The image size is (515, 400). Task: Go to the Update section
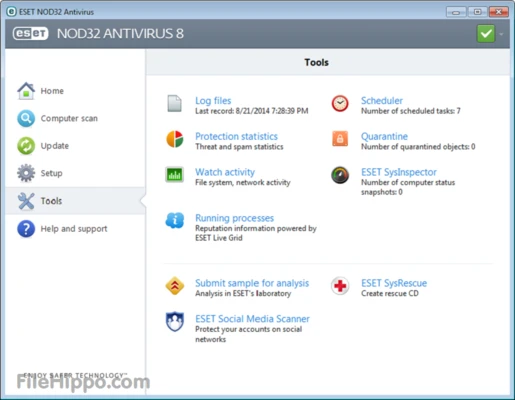[x=55, y=146]
